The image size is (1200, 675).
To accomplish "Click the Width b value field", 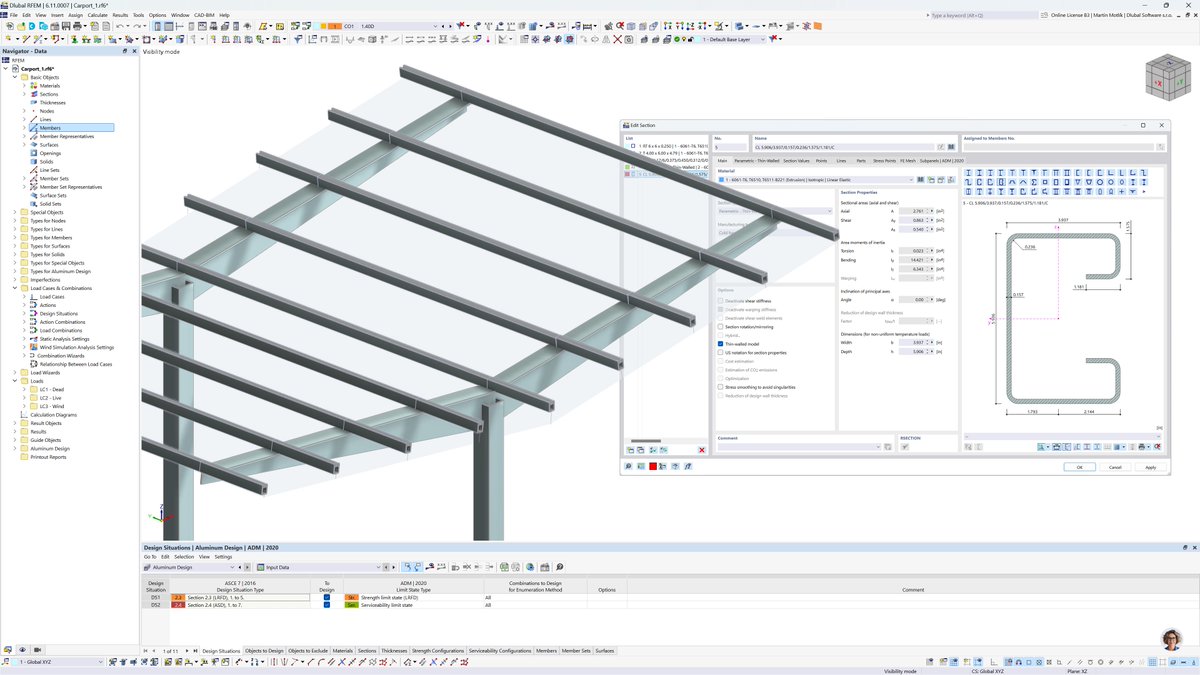I will (x=915, y=342).
